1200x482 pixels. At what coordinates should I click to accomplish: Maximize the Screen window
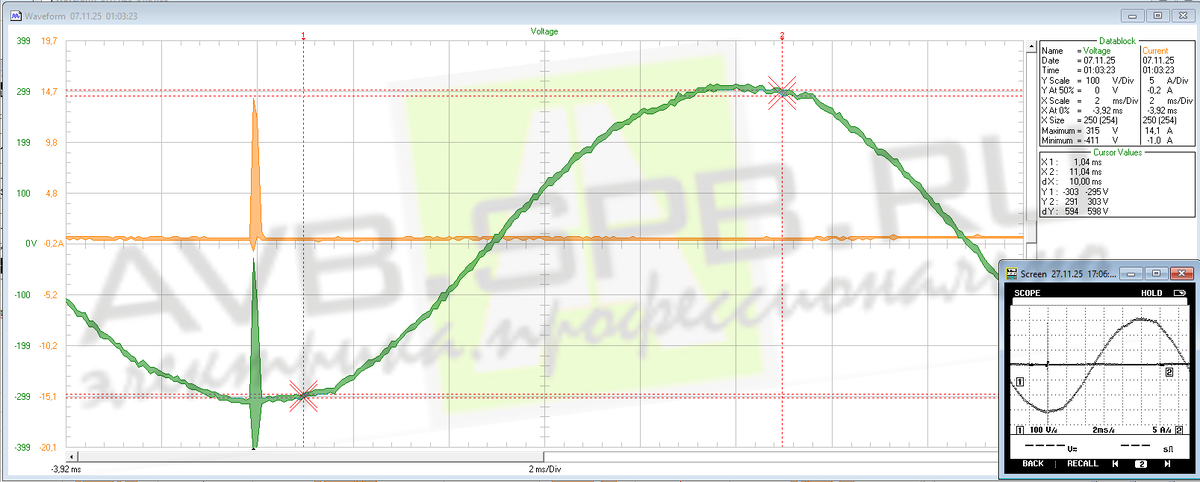point(1158,274)
